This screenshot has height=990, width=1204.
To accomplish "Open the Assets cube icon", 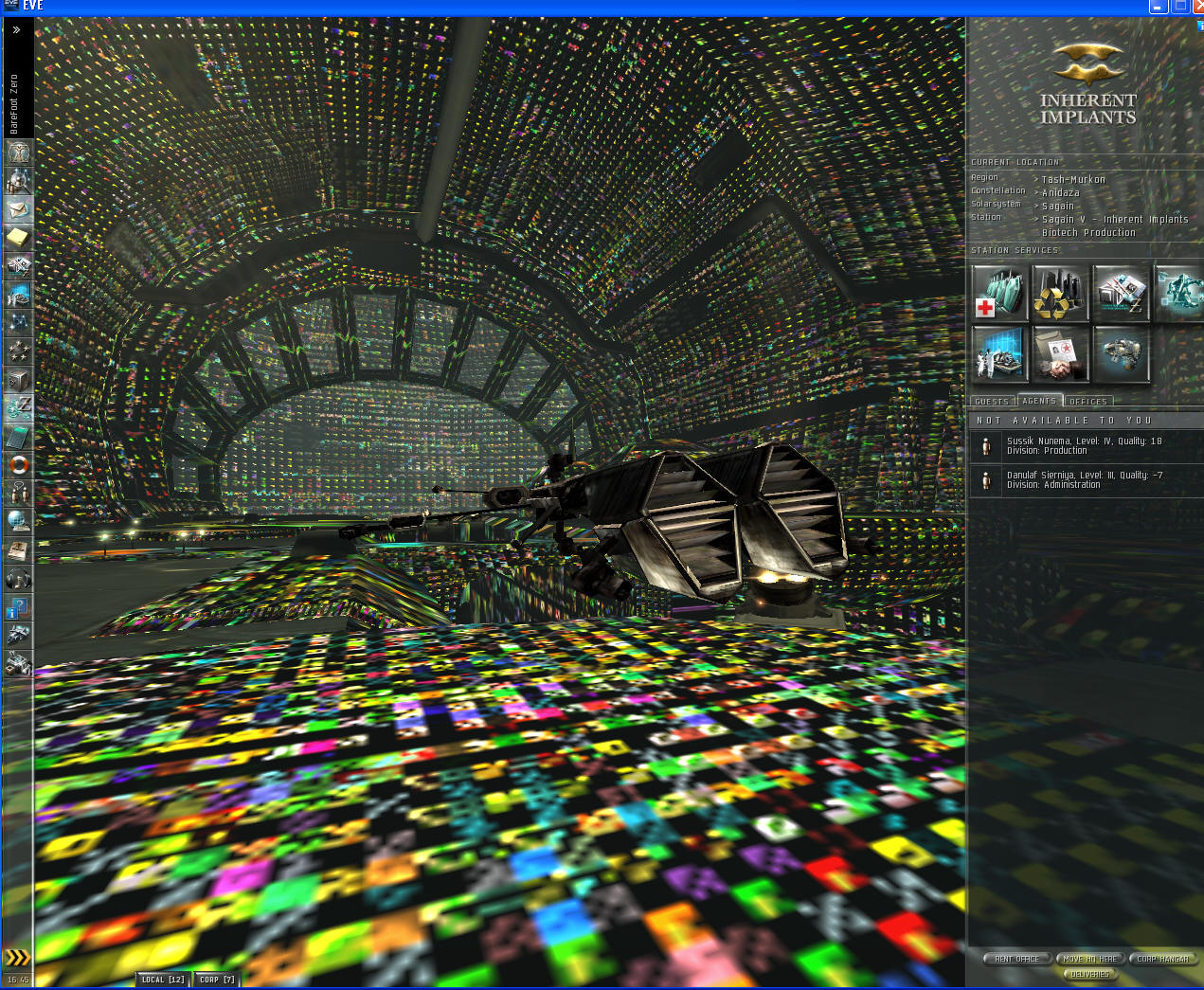I will coord(19,380).
